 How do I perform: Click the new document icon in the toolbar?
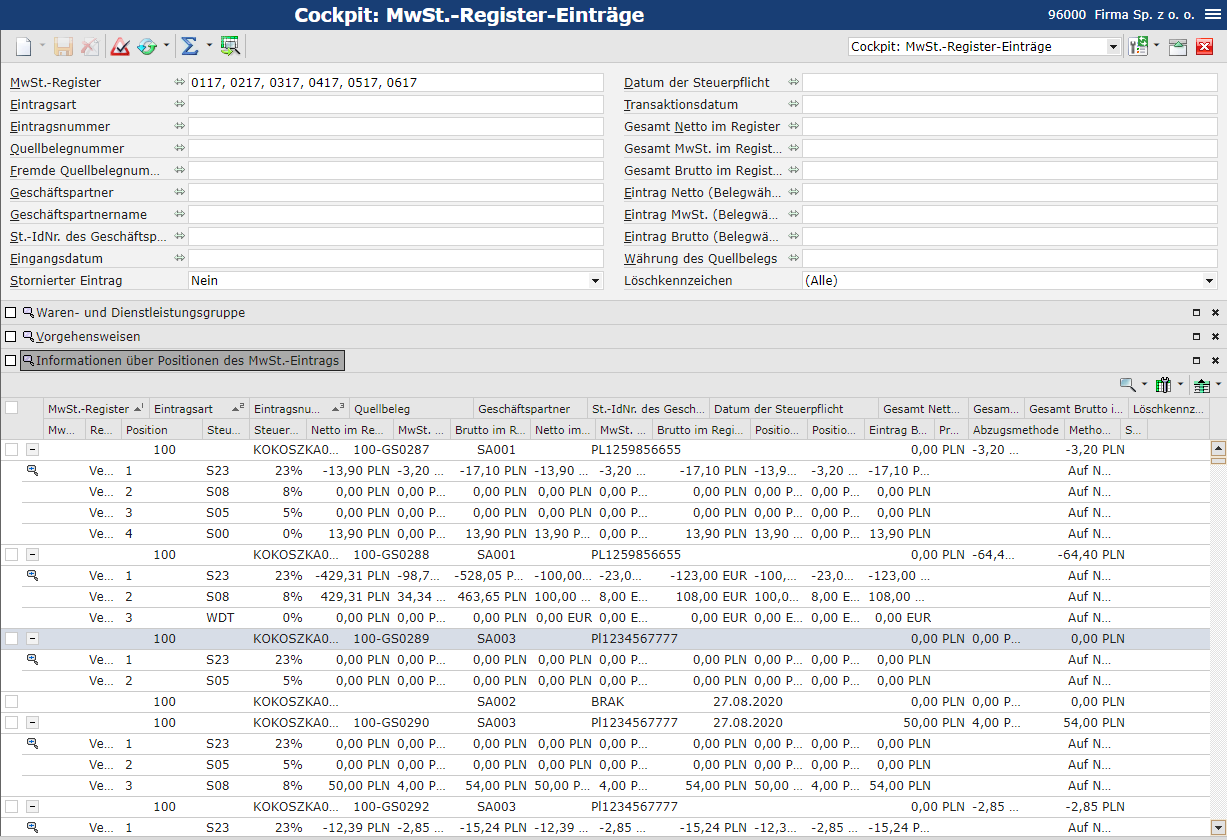click(24, 46)
